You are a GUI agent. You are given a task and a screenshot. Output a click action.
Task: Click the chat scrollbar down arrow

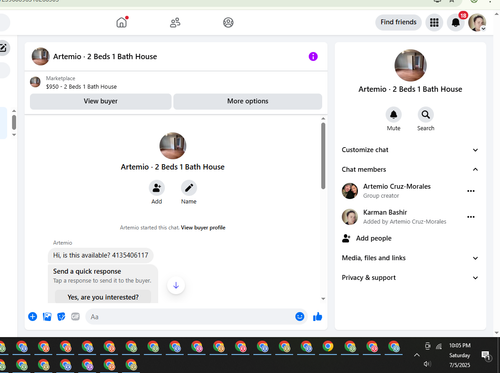pos(323,299)
